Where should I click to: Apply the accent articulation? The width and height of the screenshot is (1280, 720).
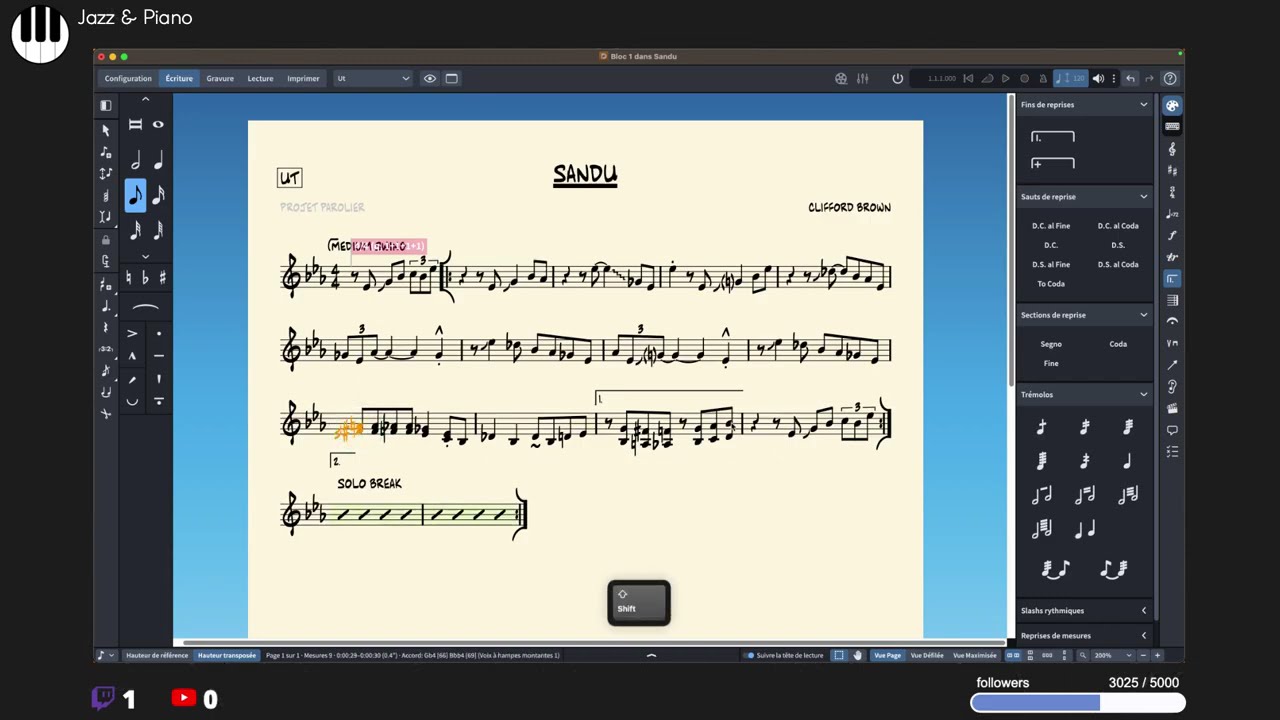(x=132, y=333)
